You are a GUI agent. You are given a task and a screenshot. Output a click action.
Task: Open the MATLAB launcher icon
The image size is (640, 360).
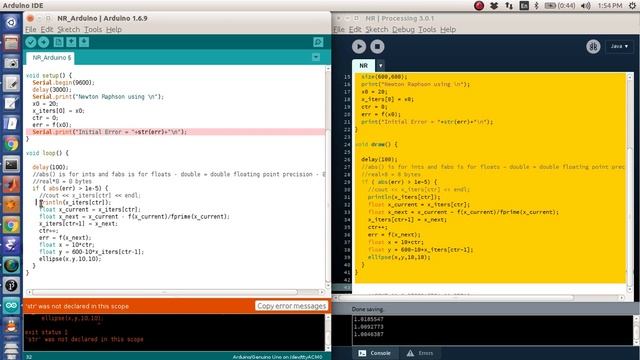pos(11,184)
